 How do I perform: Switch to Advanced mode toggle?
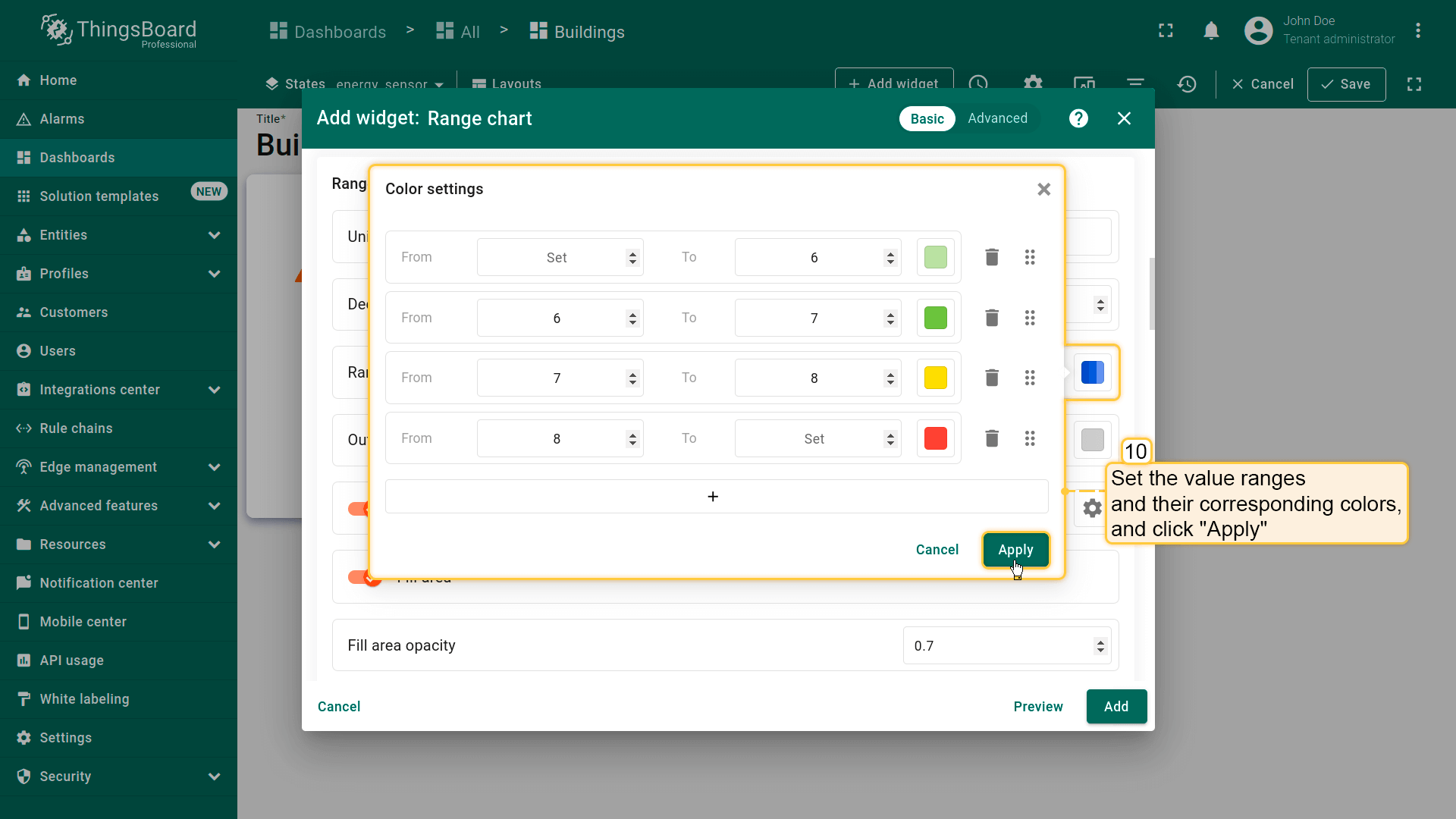(997, 118)
